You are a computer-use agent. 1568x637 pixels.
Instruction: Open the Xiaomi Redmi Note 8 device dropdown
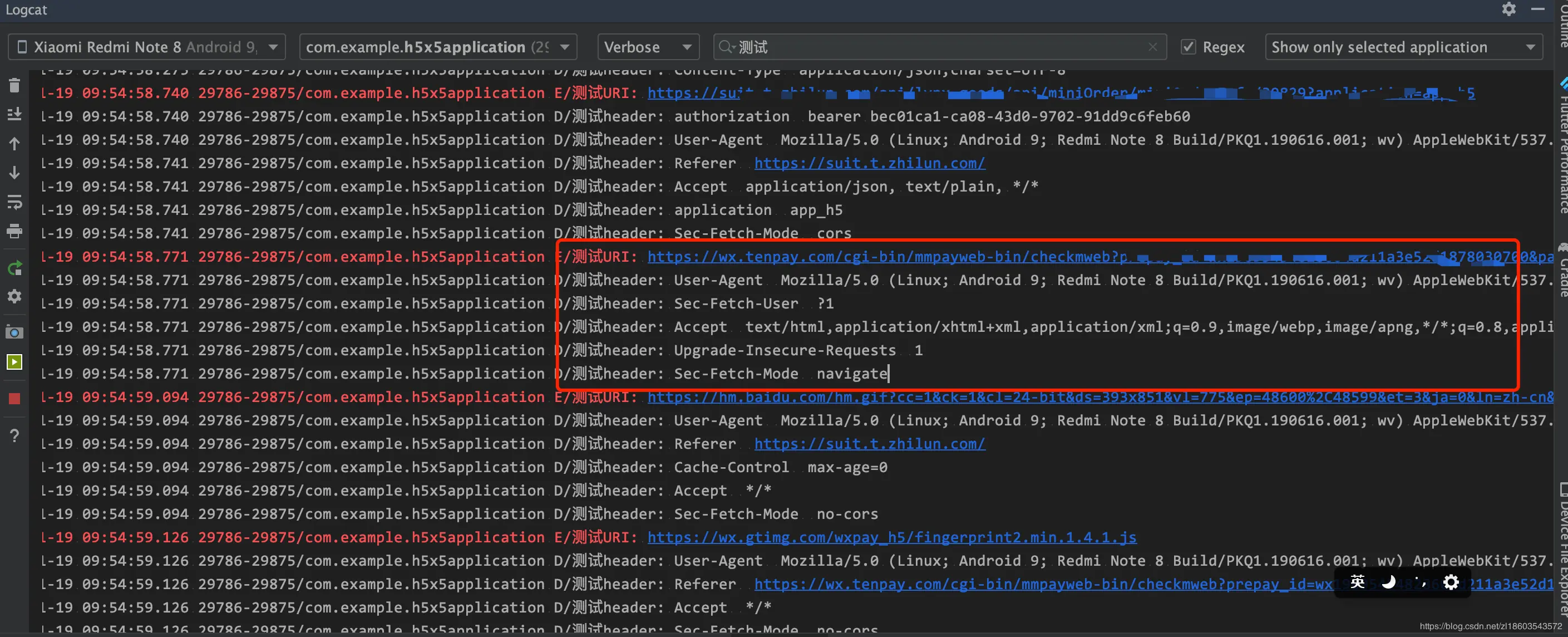(146, 47)
